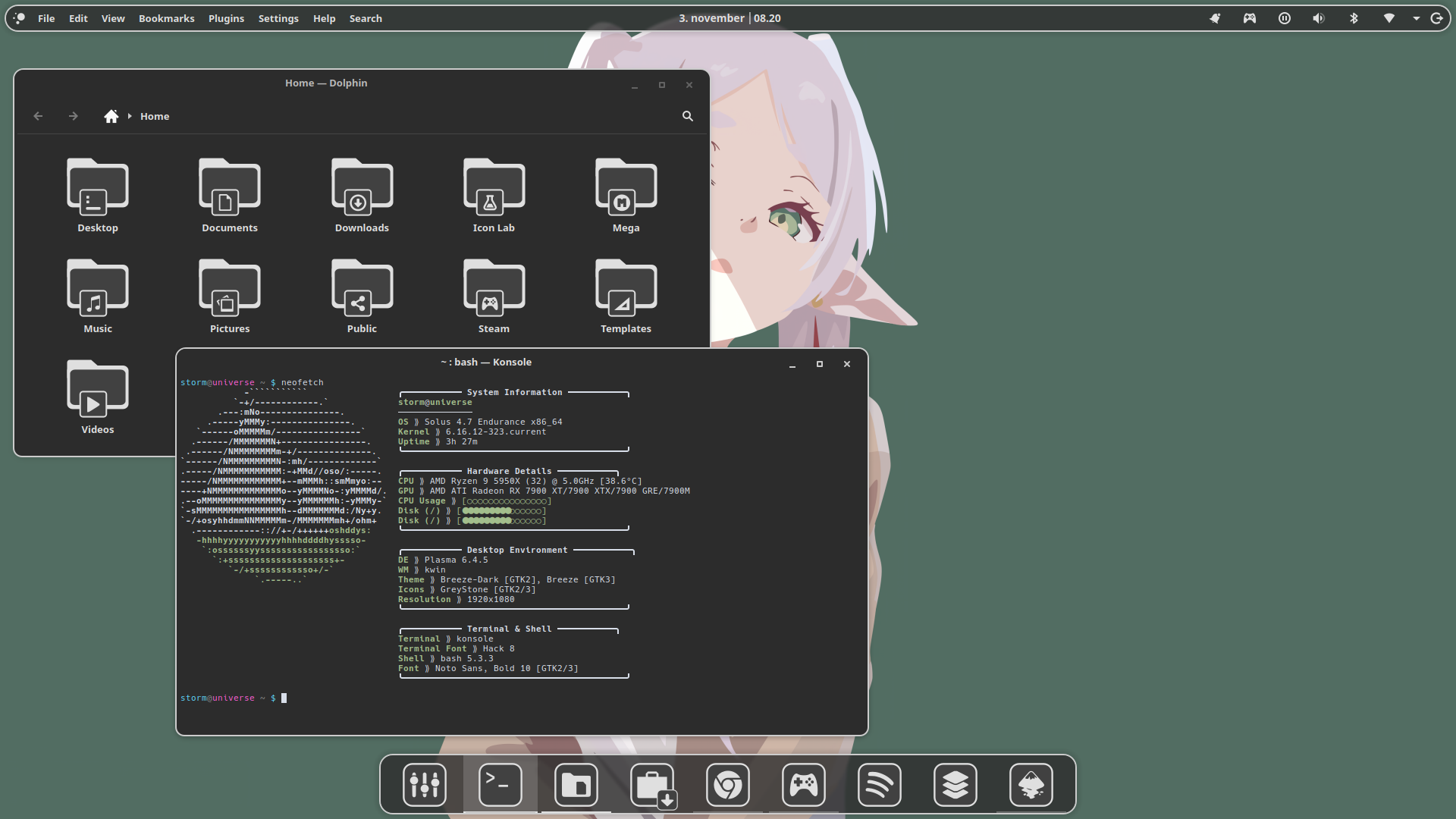This screenshot has width=1456, height=819.
Task: Expand breadcrumb arrow before Home in Dolphin
Action: pyautogui.click(x=130, y=116)
